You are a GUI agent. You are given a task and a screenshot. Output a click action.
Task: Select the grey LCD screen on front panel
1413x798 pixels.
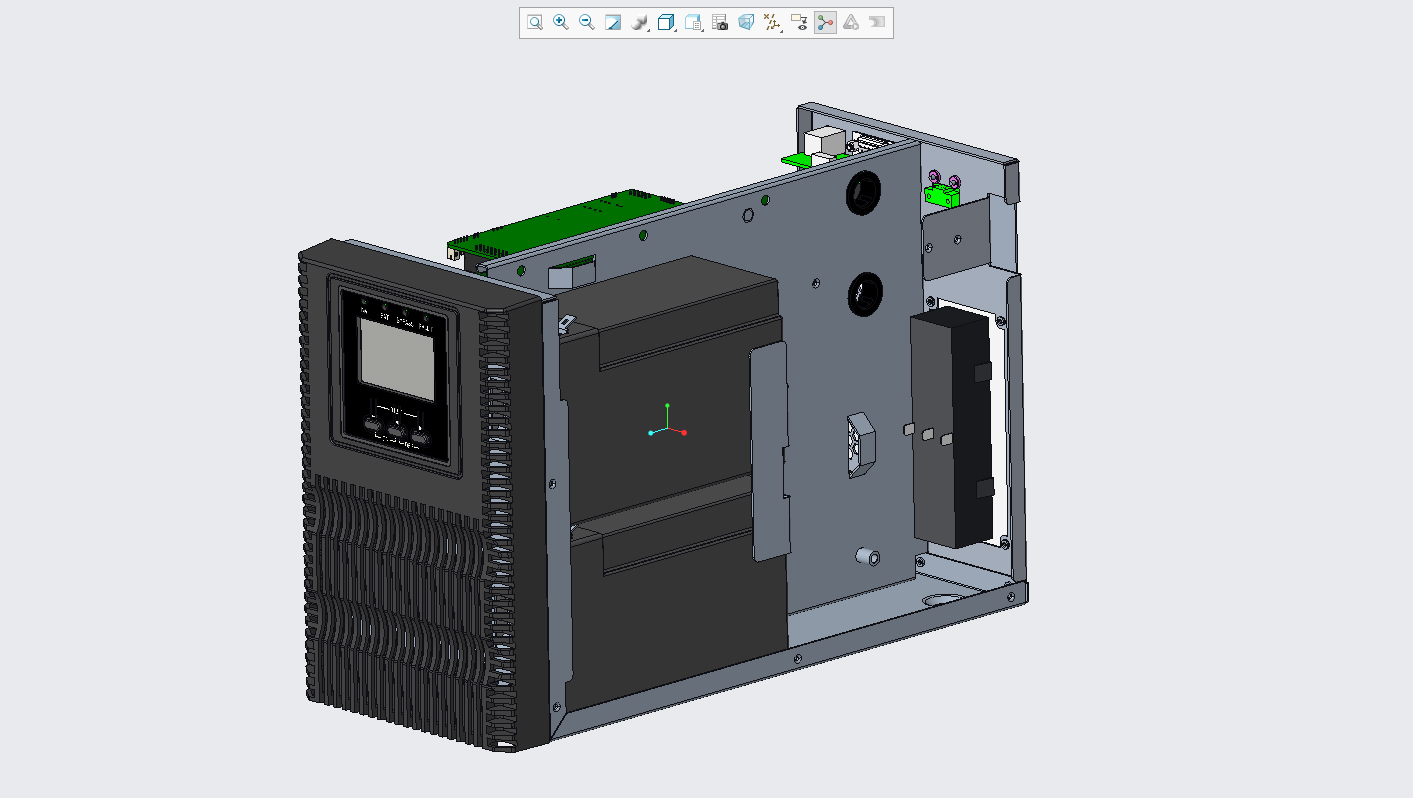397,359
